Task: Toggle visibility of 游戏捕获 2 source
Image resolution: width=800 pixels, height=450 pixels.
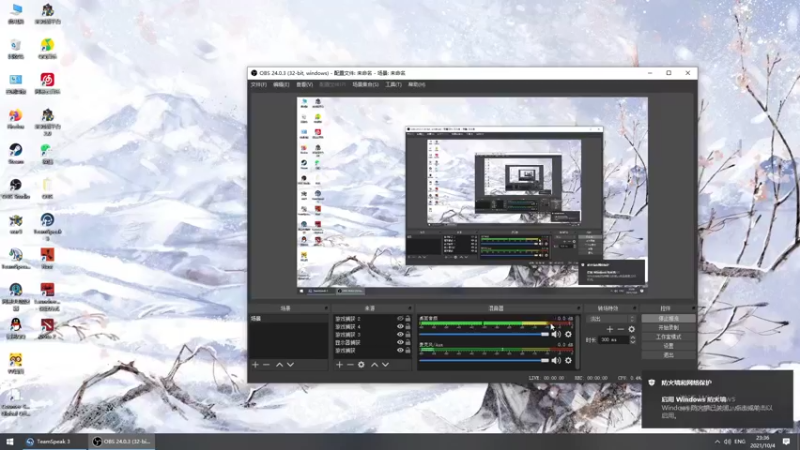Action: click(x=400, y=318)
